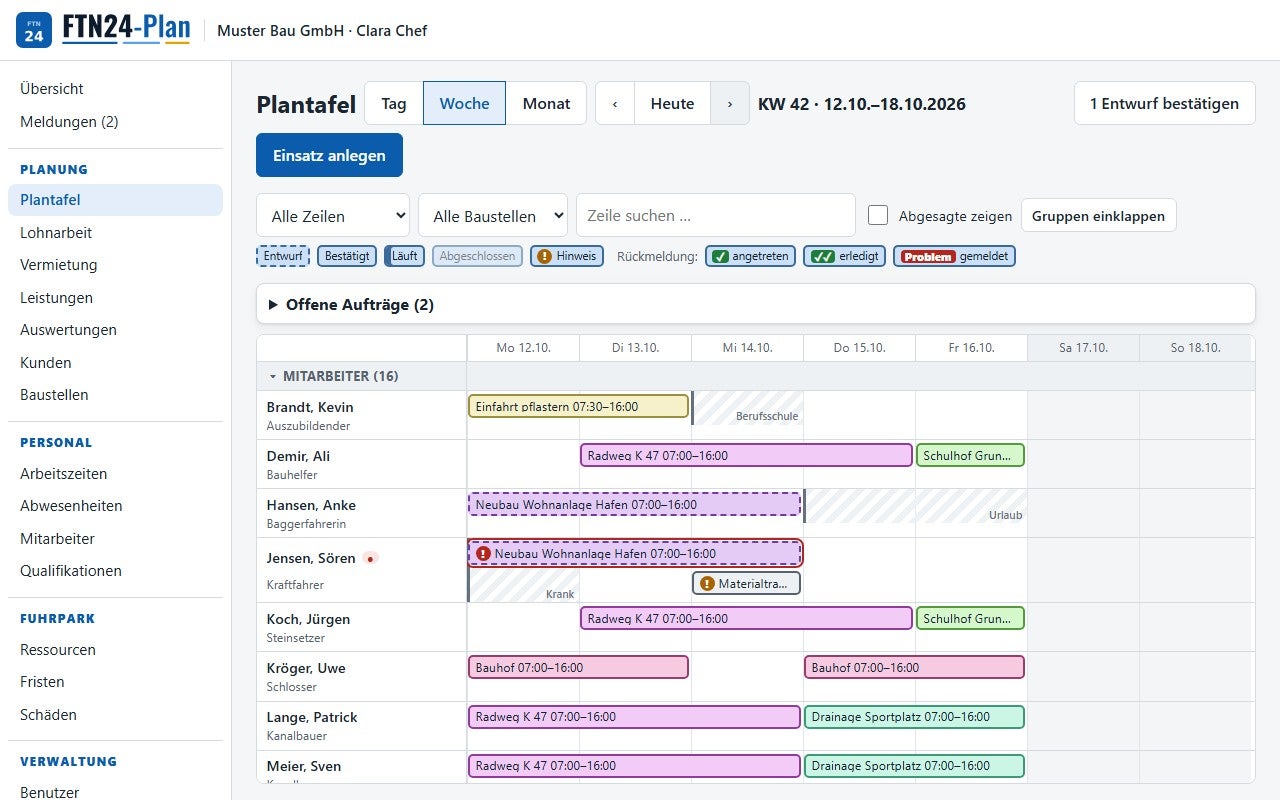Go to the previous week arrow
Screen dimensions: 1280x800
[x=615, y=103]
